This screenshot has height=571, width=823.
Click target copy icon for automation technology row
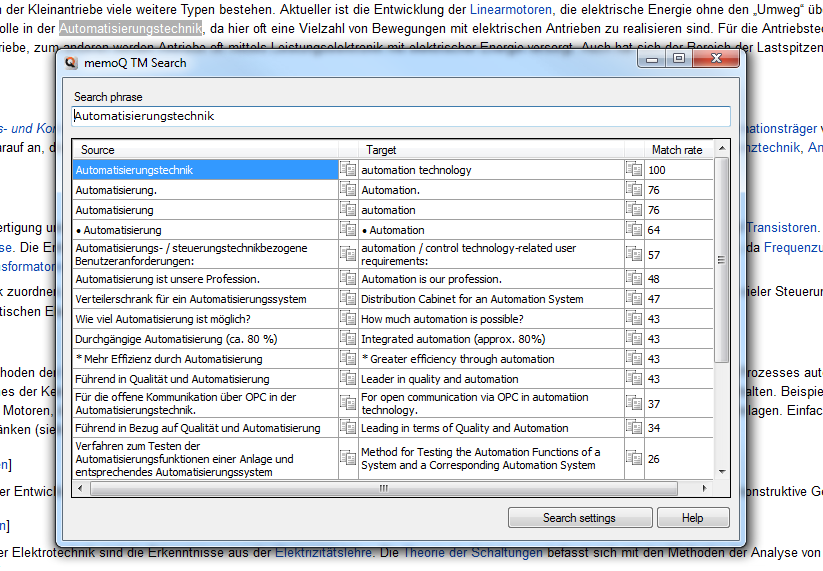(634, 170)
